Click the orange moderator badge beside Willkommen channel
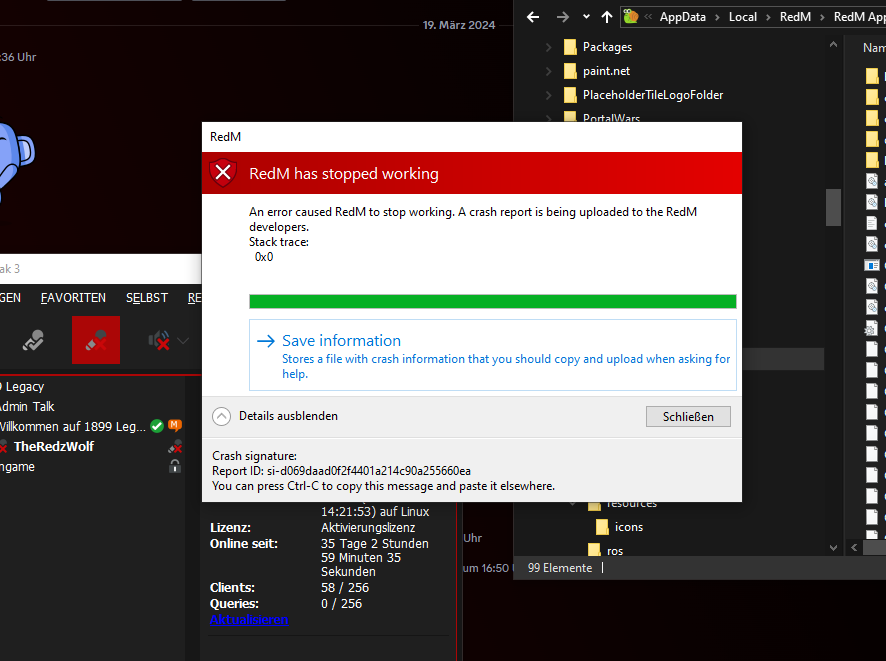 pos(175,426)
